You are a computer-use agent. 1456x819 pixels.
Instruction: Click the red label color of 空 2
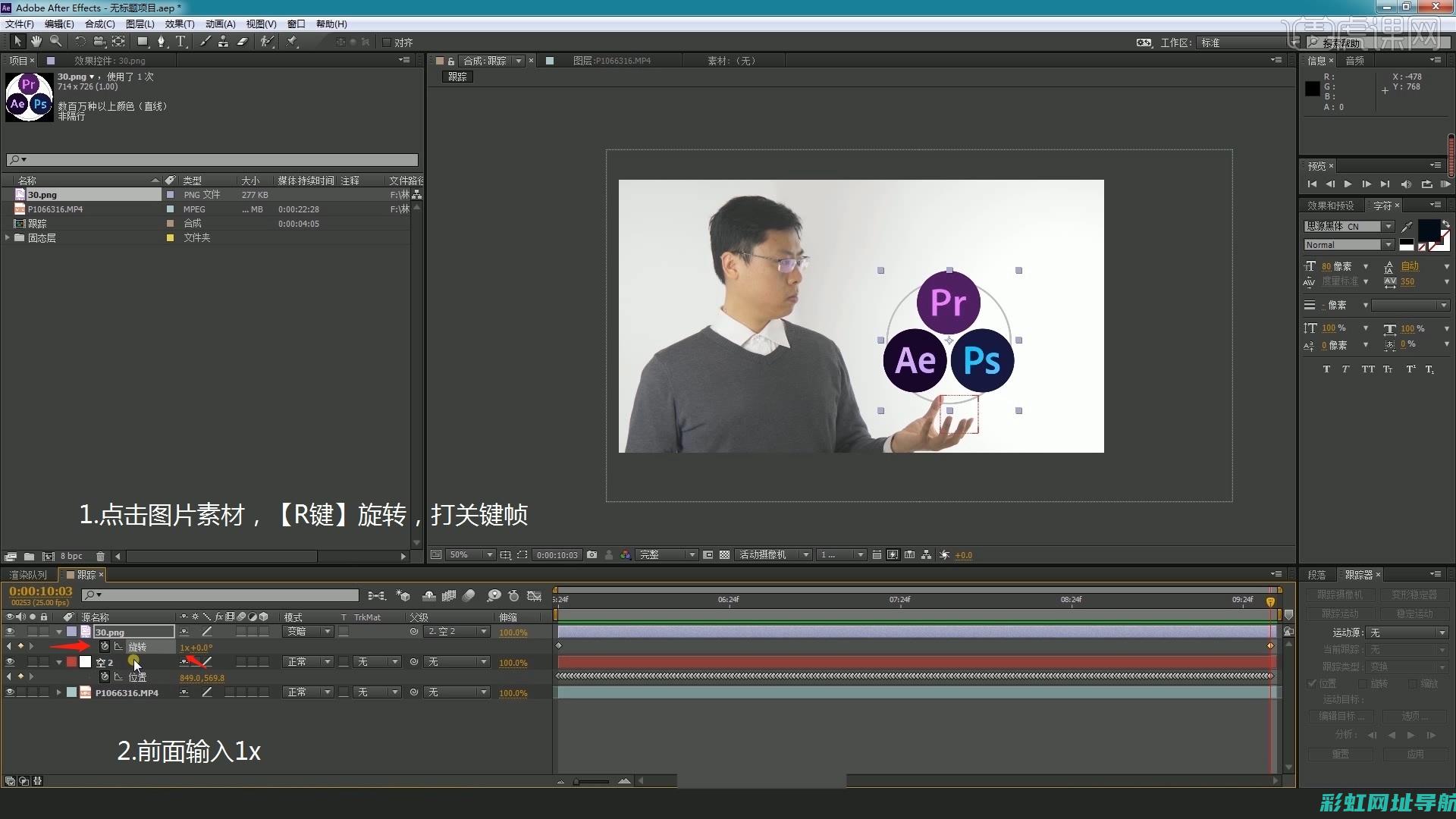[x=71, y=662]
